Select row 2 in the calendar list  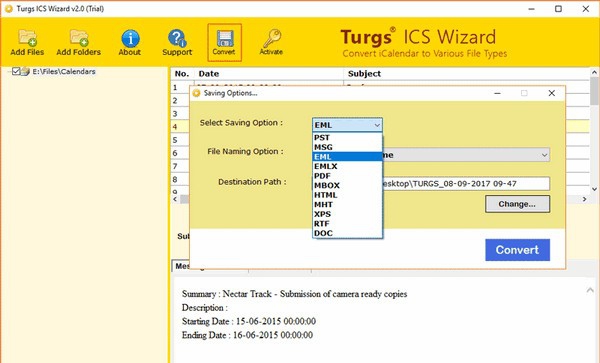pos(180,101)
